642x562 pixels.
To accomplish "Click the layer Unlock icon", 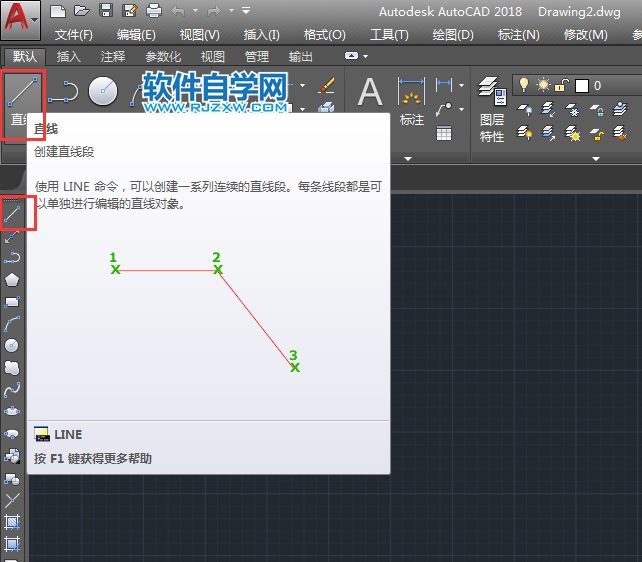I will pos(597,133).
